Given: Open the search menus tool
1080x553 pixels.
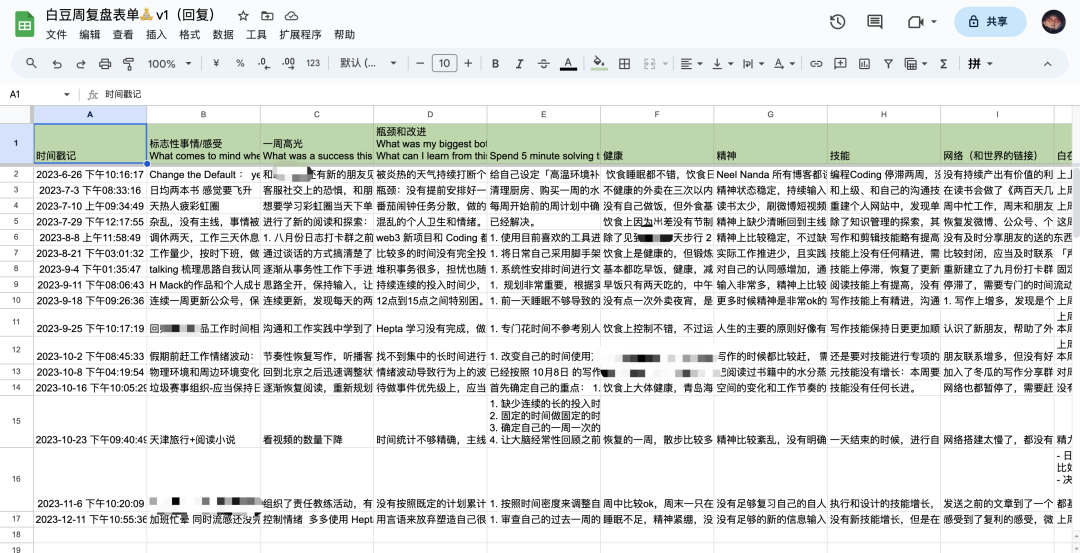Looking at the screenshot, I should [31, 63].
